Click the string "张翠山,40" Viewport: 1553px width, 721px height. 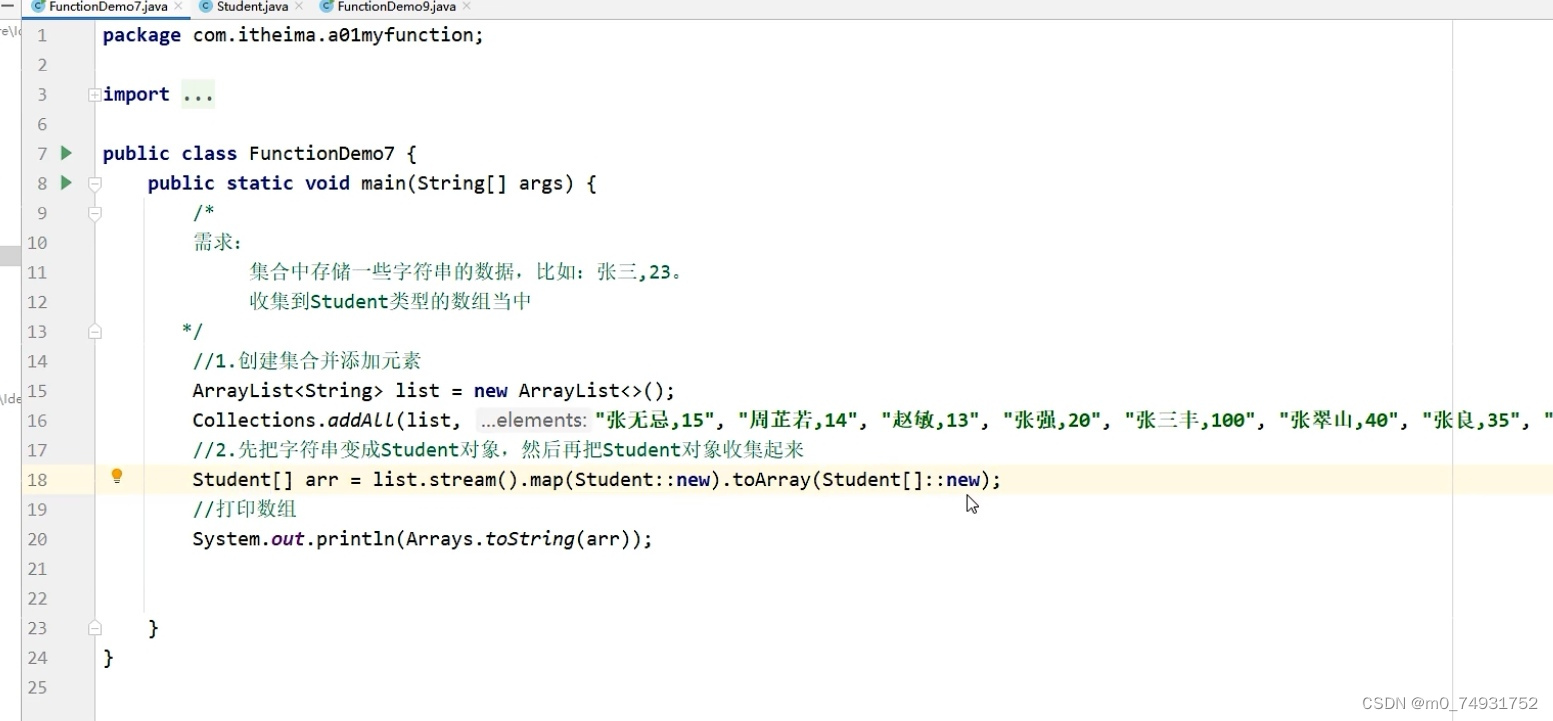pos(1340,421)
